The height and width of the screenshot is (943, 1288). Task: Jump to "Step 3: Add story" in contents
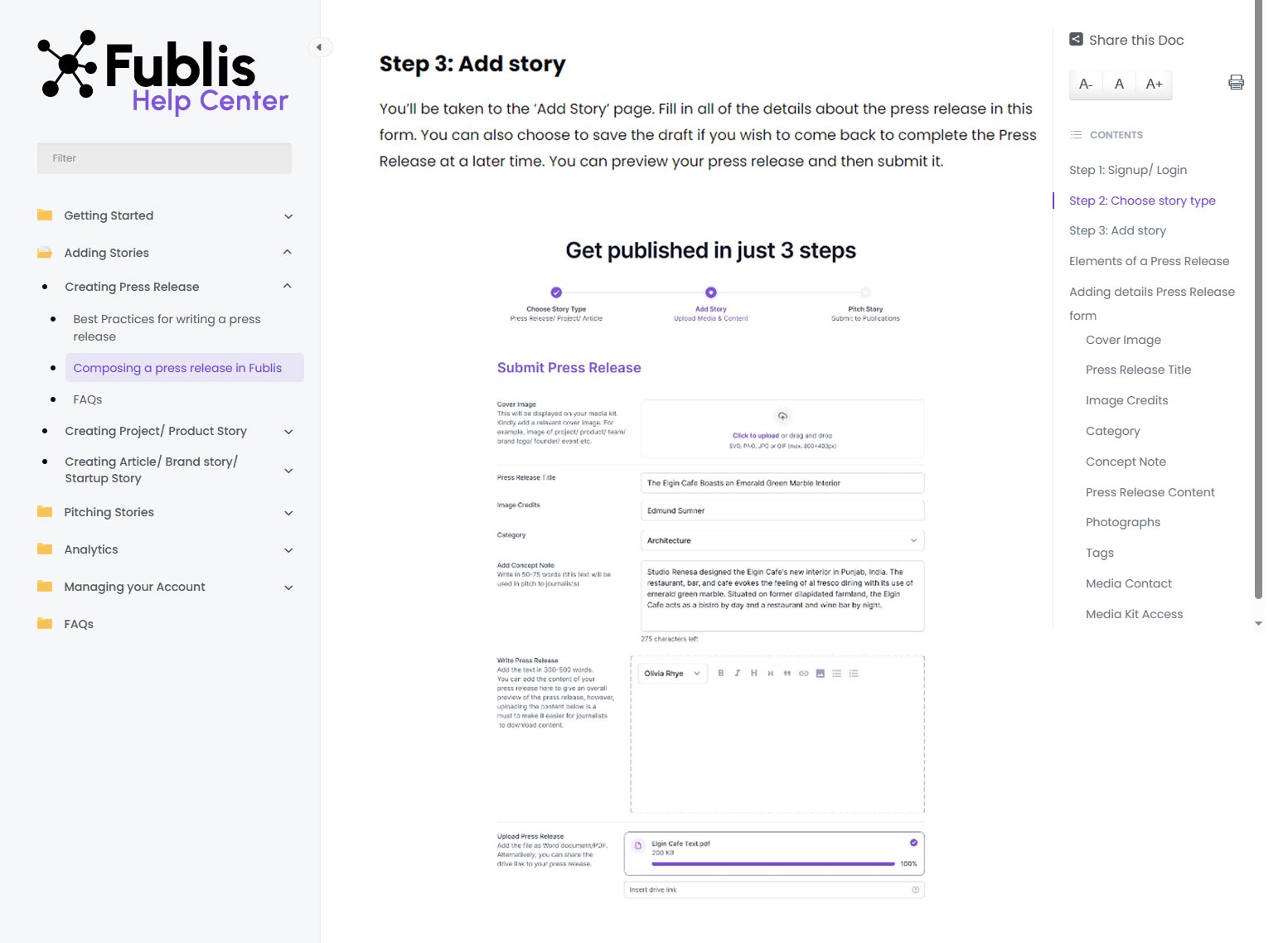pyautogui.click(x=1117, y=230)
